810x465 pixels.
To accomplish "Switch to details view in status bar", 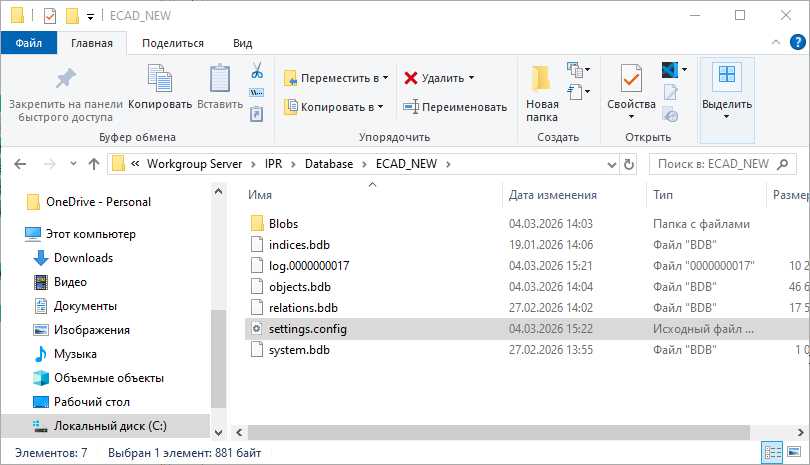I will (x=773, y=453).
